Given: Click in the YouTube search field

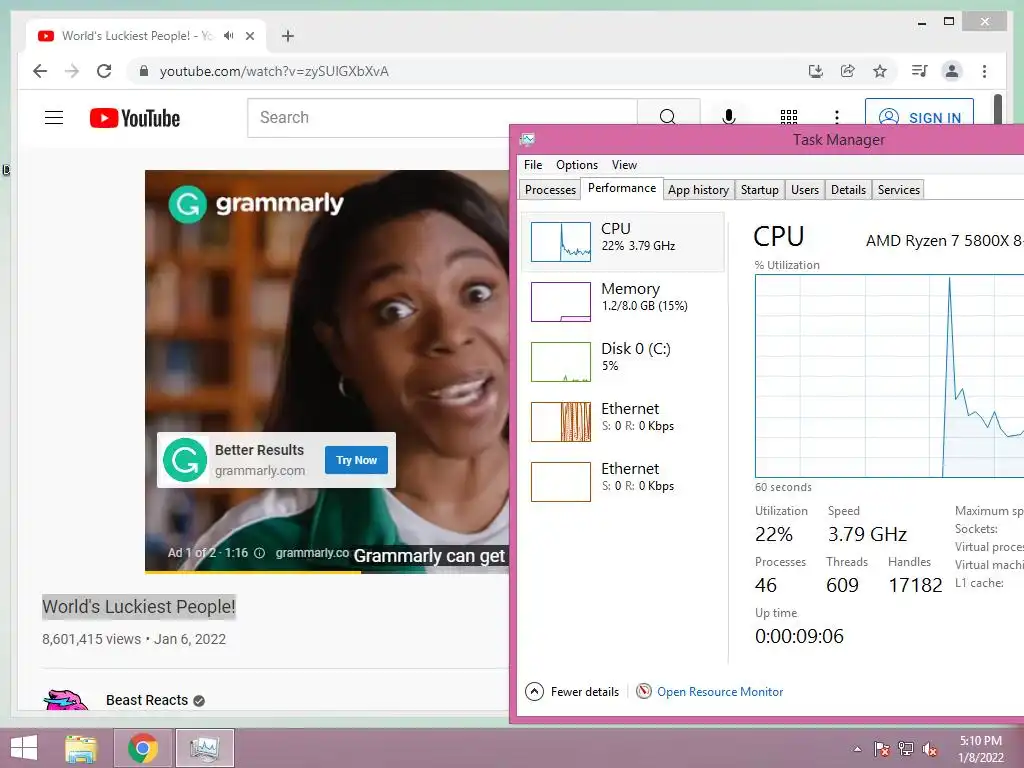Looking at the screenshot, I should point(442,118).
